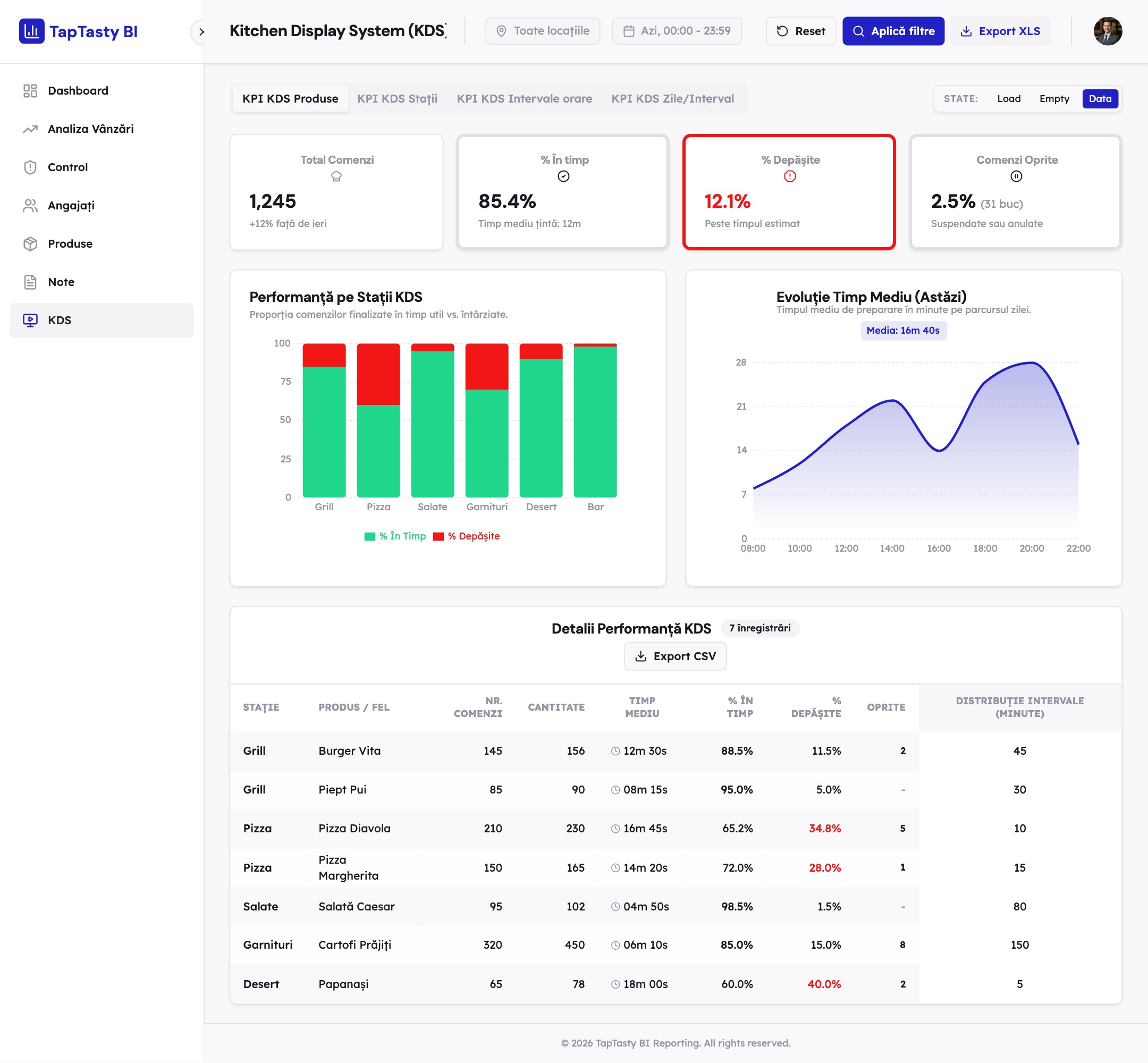The height and width of the screenshot is (1063, 1148).
Task: Switch to KPI KDS Stații tab
Action: pyautogui.click(x=397, y=99)
